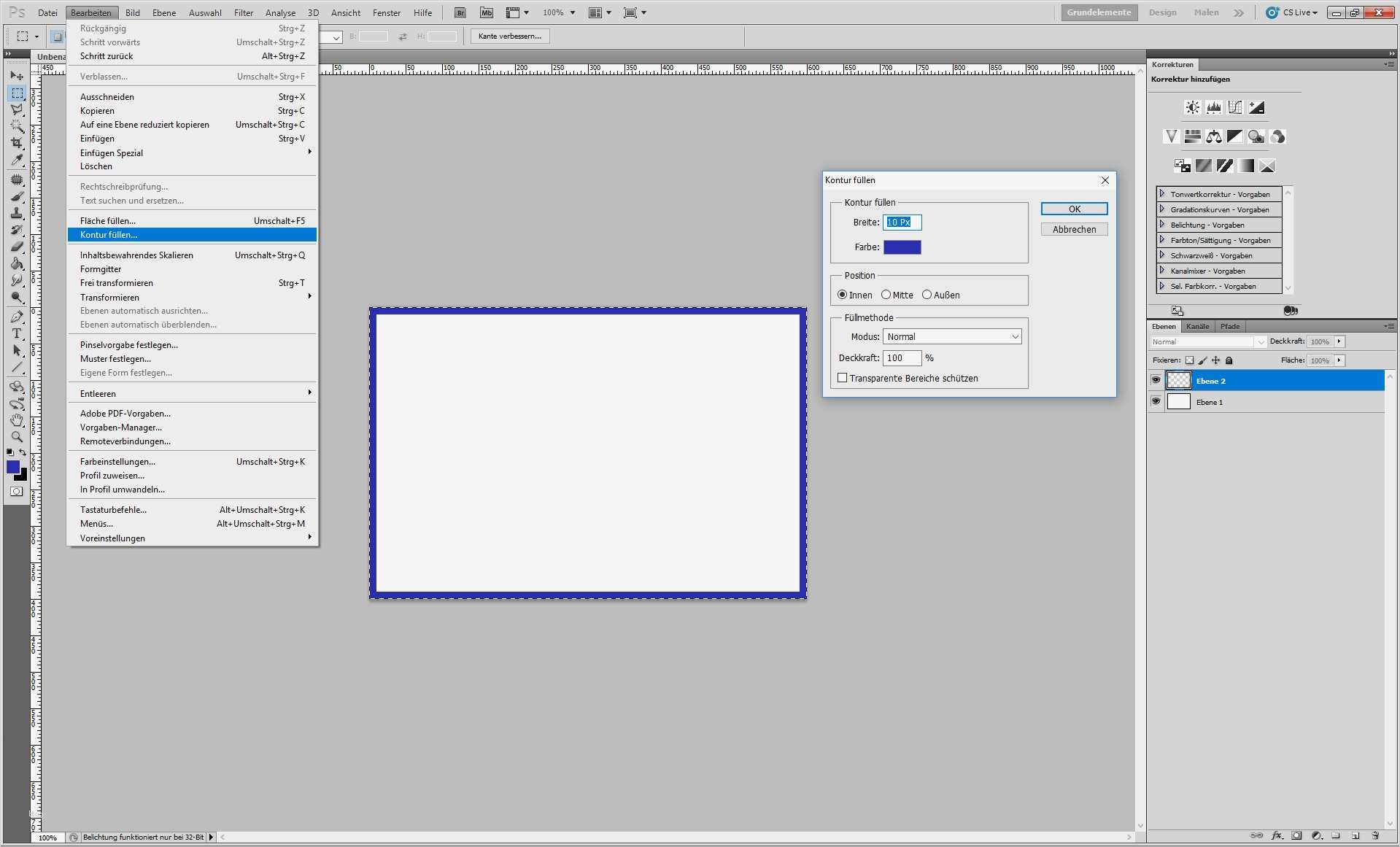Add a Photo Filter adjustment
The image size is (1400, 847).
[x=1256, y=136]
